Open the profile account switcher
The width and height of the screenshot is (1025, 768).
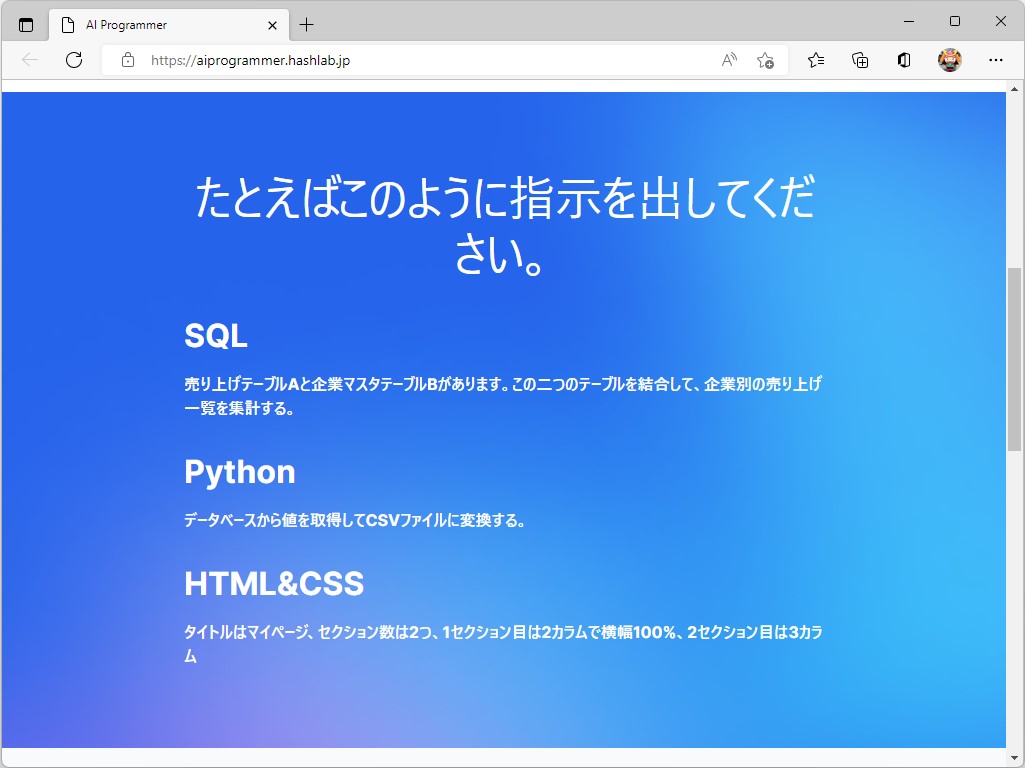pos(949,60)
